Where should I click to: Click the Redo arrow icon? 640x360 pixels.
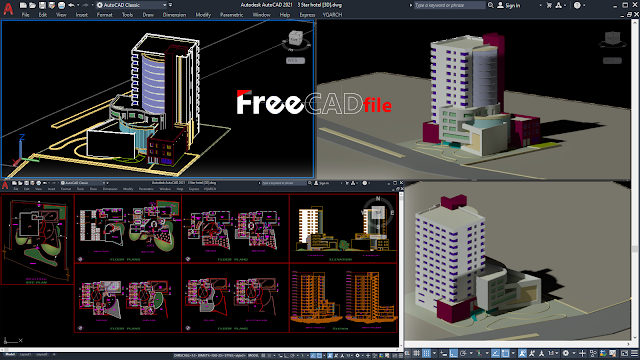coord(85,5)
